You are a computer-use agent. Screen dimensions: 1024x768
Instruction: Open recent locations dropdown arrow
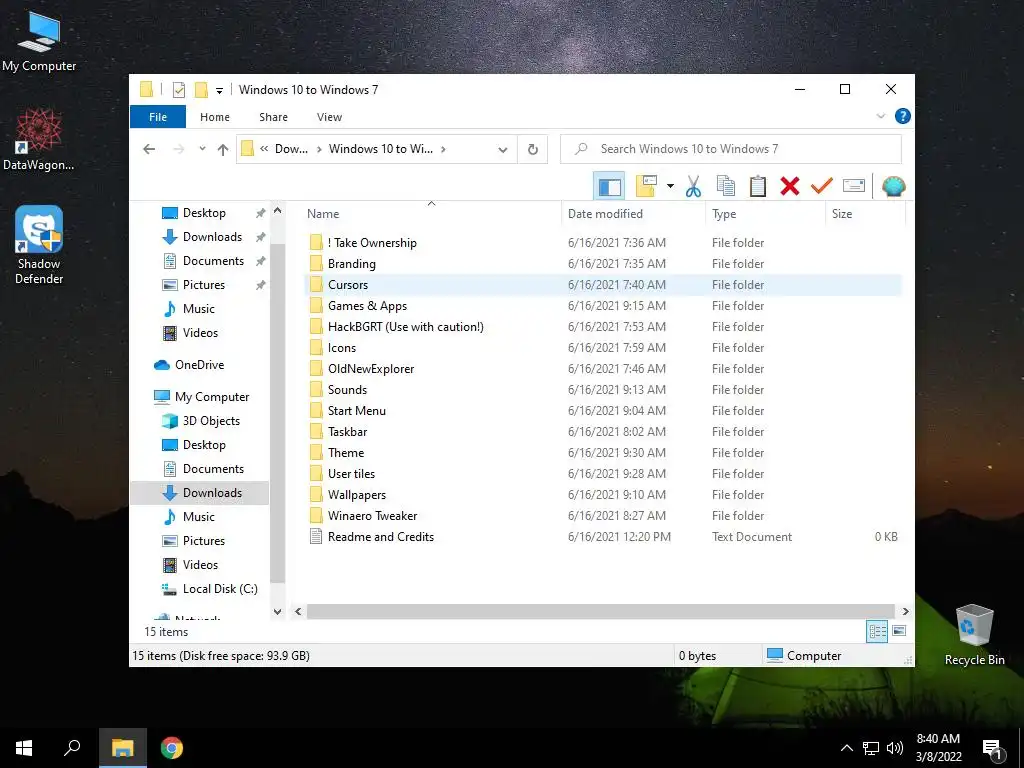pos(202,149)
